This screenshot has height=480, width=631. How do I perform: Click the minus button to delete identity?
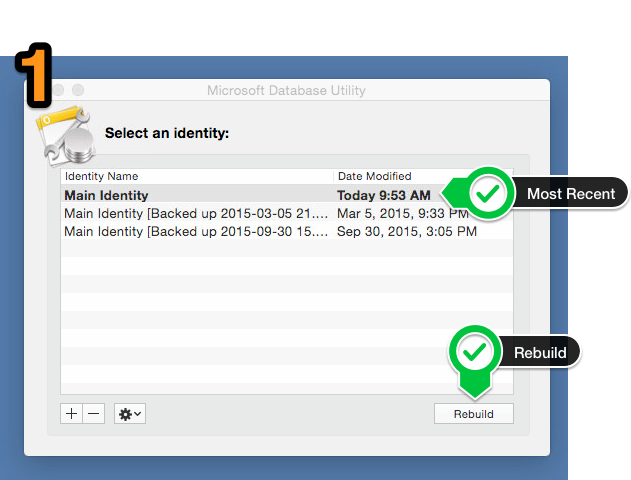click(94, 414)
